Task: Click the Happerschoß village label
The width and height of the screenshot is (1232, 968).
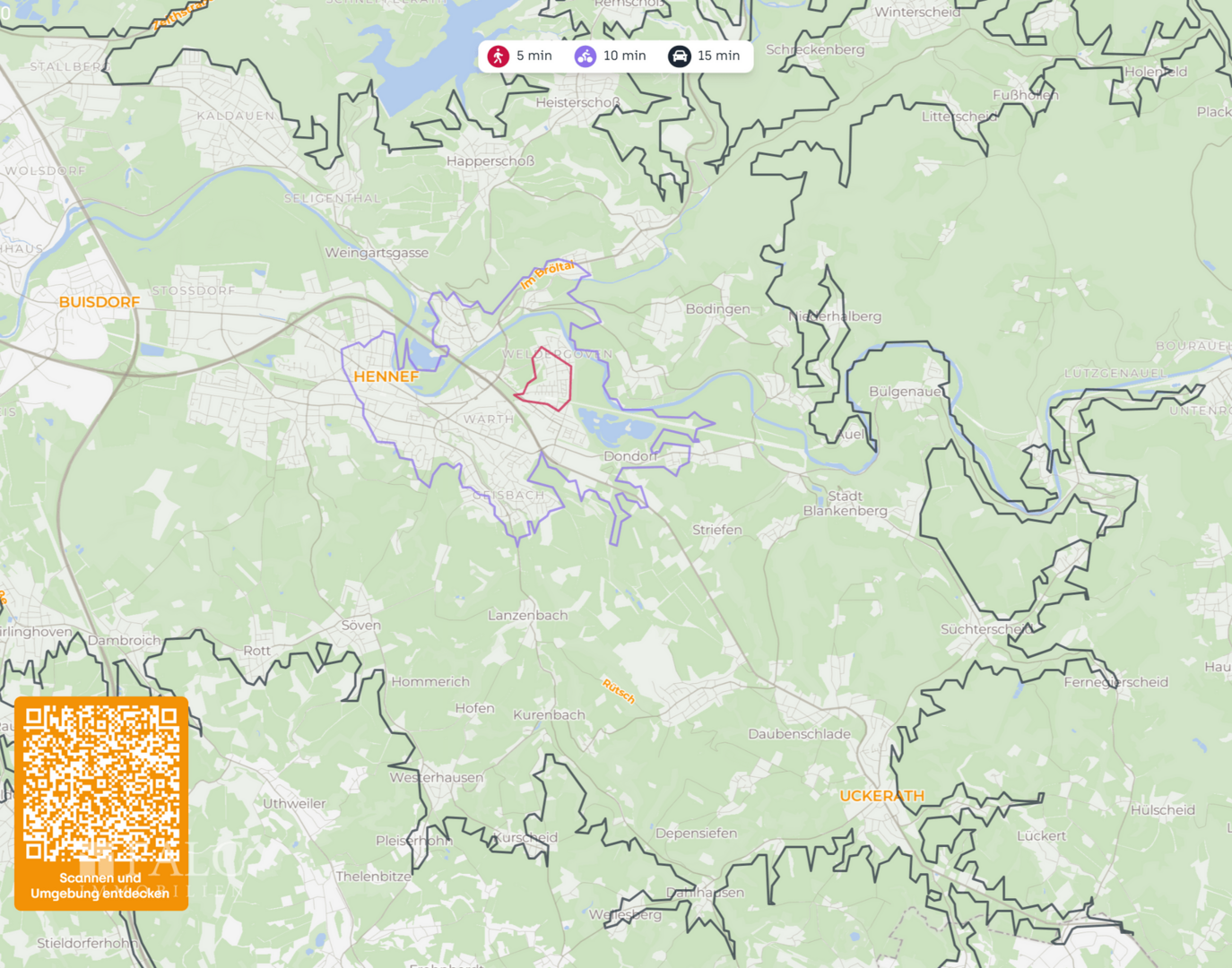Action: pos(490,161)
